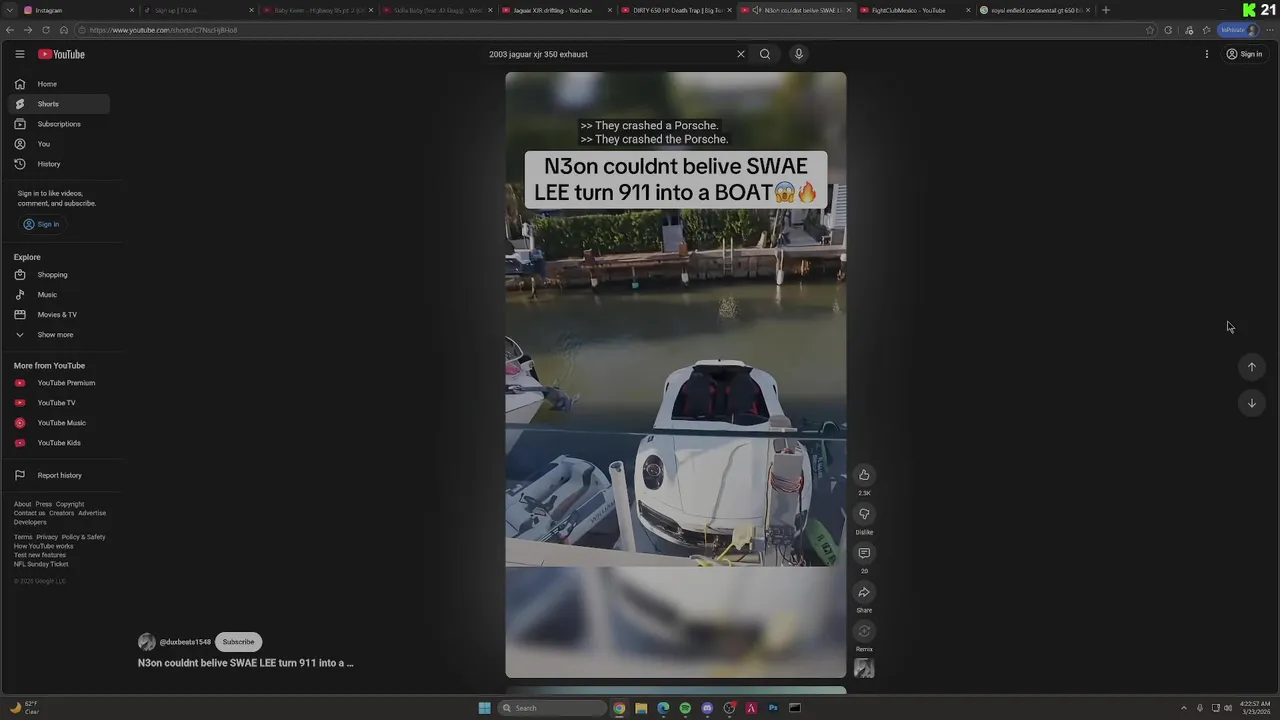Start voice search with microphone
The width and height of the screenshot is (1280, 720).
coord(798,54)
